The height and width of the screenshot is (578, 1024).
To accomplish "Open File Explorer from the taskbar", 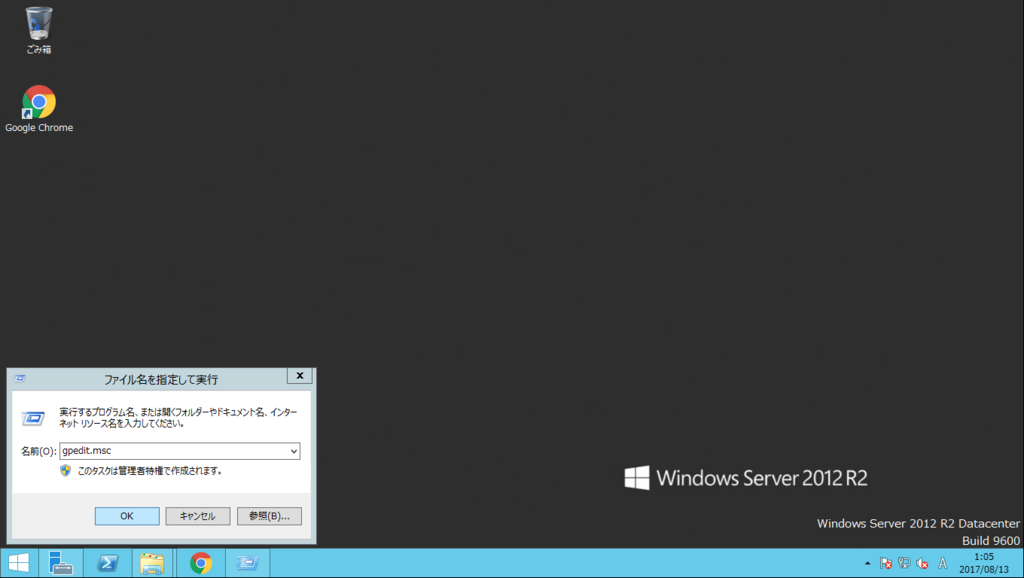I will pos(152,563).
